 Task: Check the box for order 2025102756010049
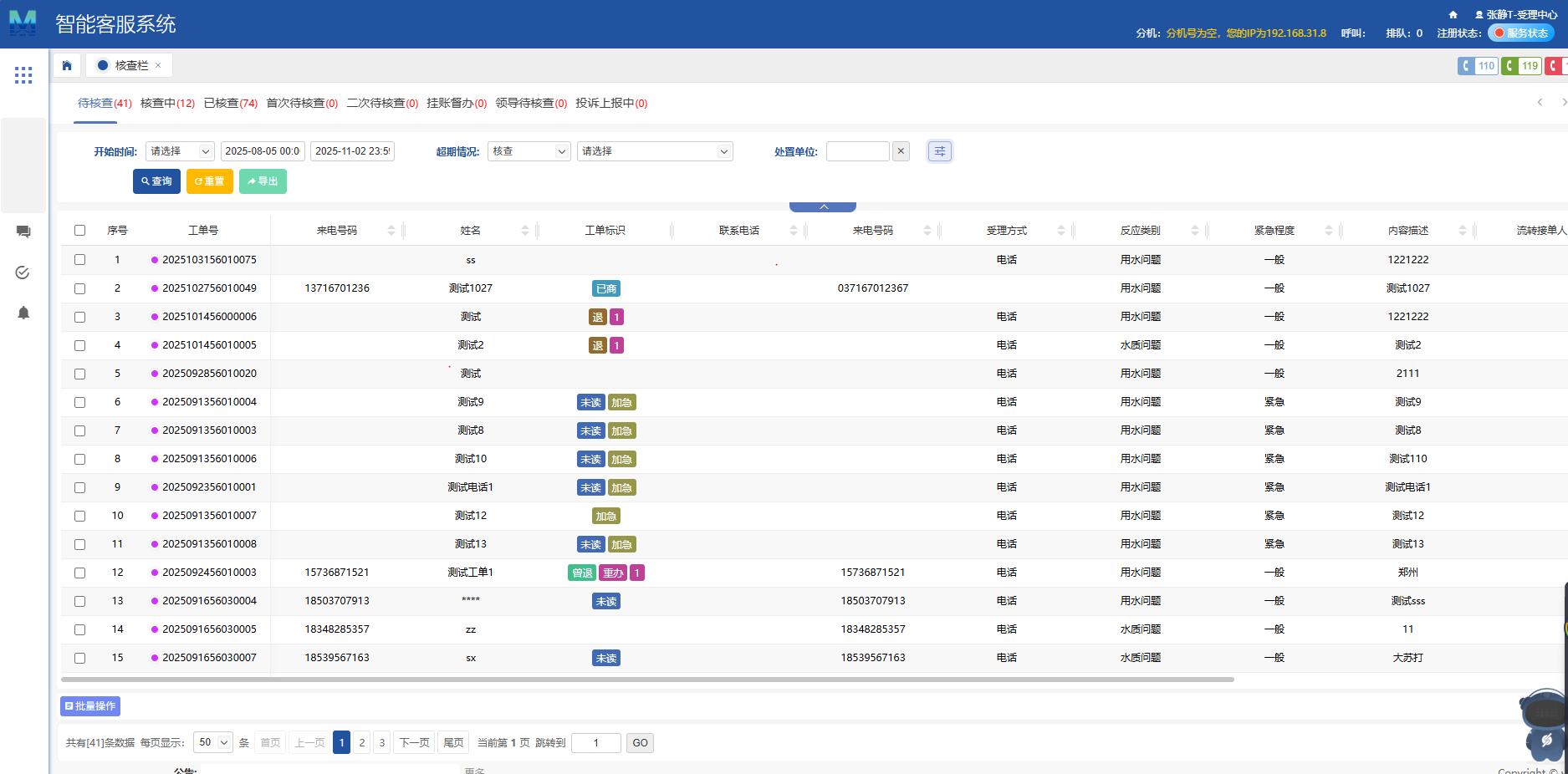pyautogui.click(x=80, y=288)
